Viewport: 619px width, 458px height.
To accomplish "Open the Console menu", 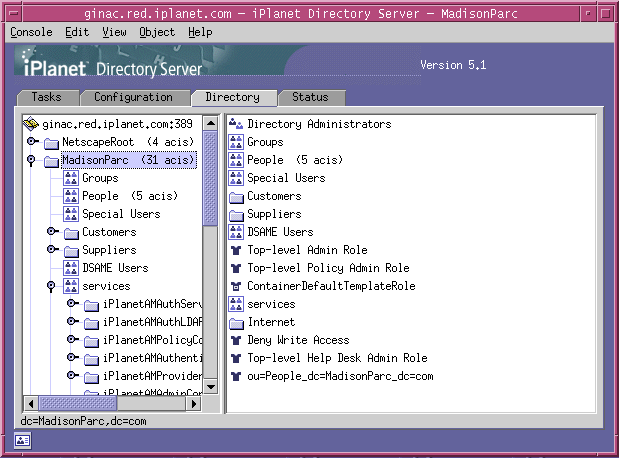I will pos(31,32).
